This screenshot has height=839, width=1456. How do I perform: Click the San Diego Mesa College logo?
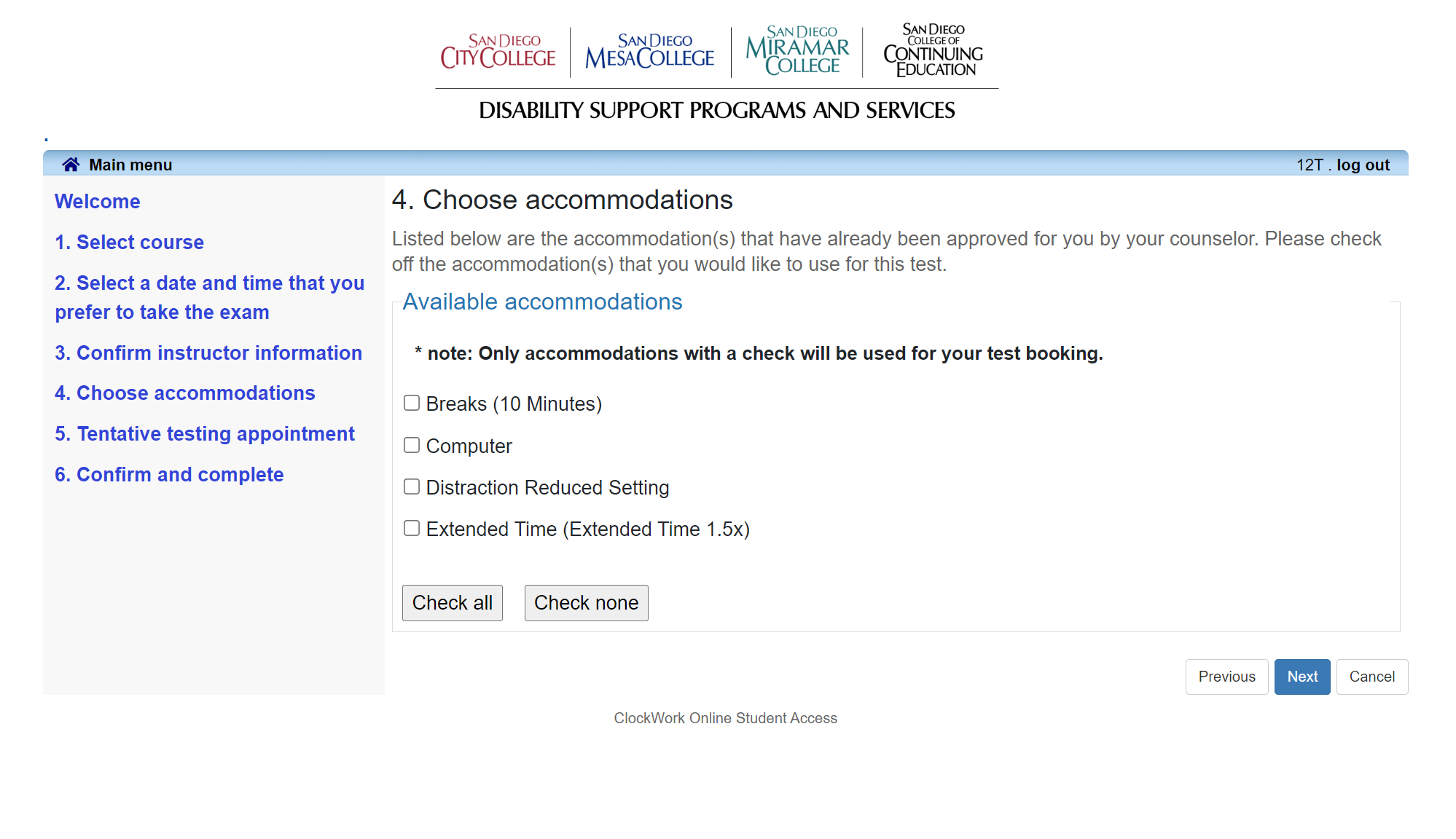pos(662,51)
